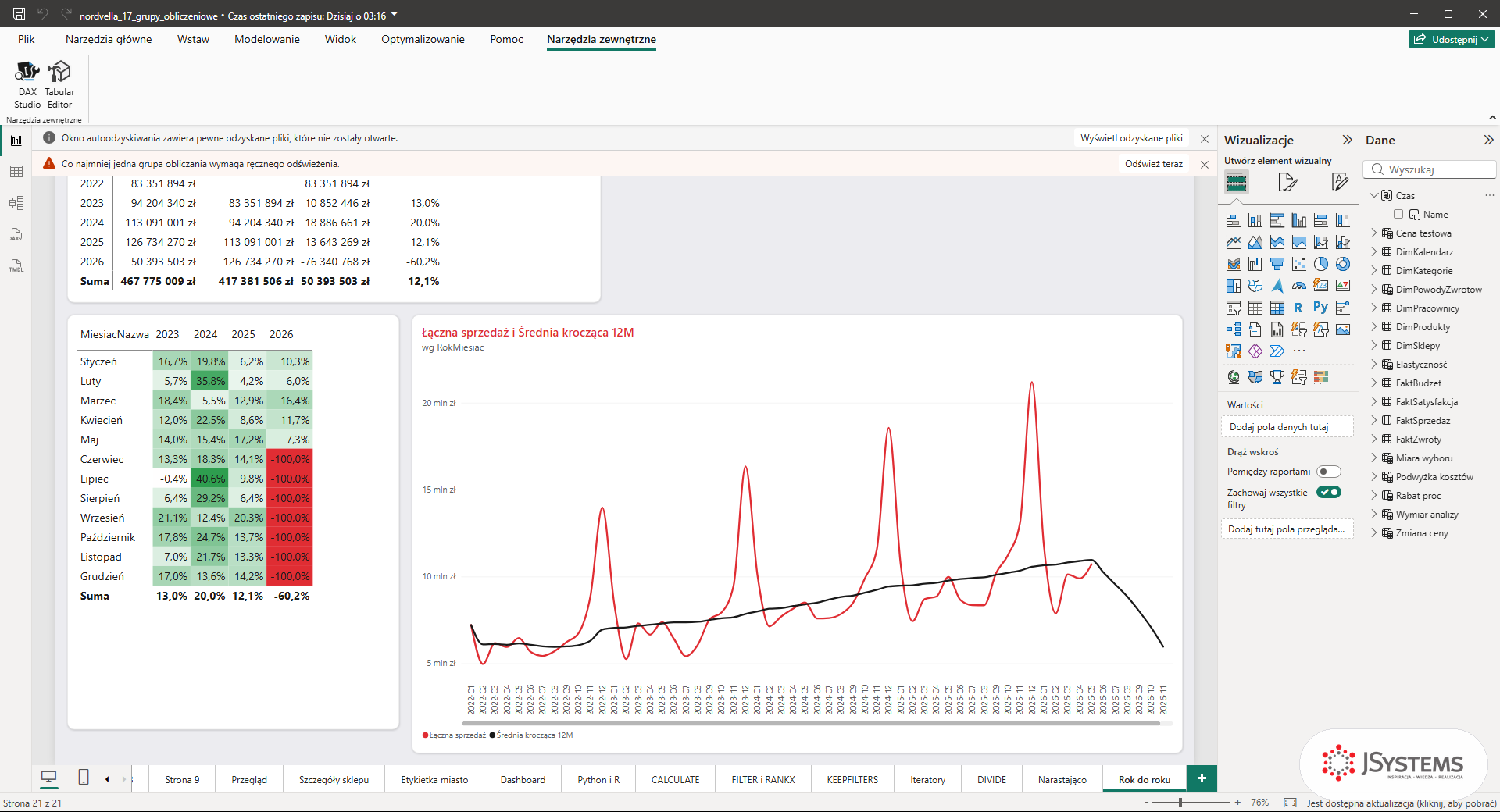Collapse the Dane pane
Image resolution: width=1500 pixels, height=812 pixels.
[x=1488, y=140]
